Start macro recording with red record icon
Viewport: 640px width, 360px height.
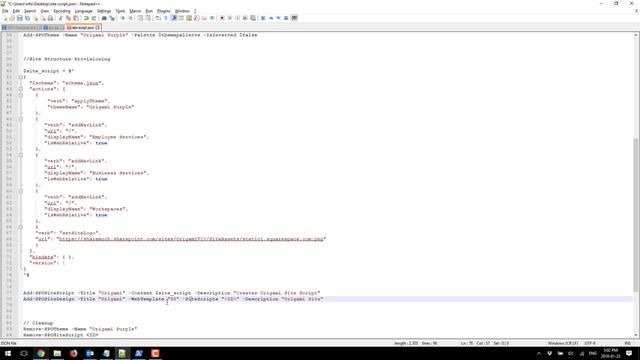pos(222,18)
